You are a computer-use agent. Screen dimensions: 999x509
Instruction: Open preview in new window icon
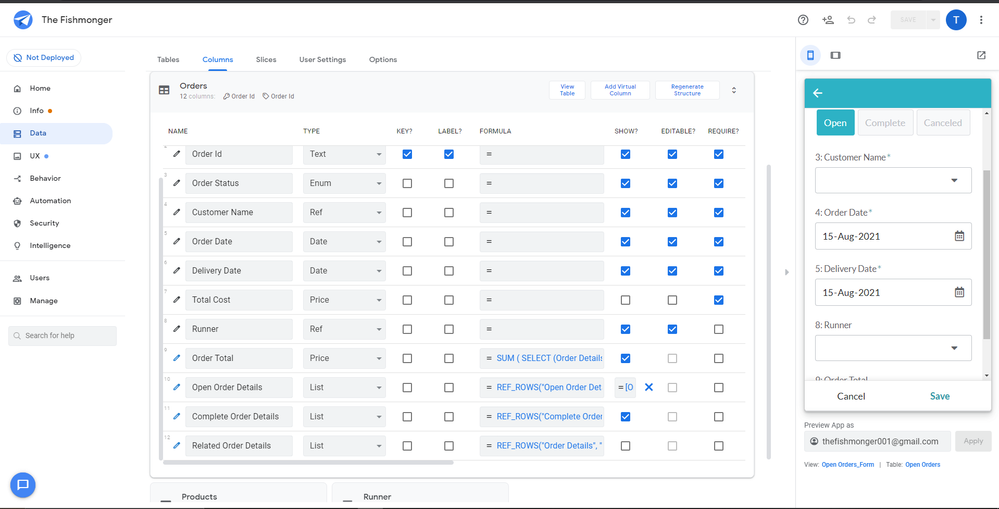coord(981,55)
